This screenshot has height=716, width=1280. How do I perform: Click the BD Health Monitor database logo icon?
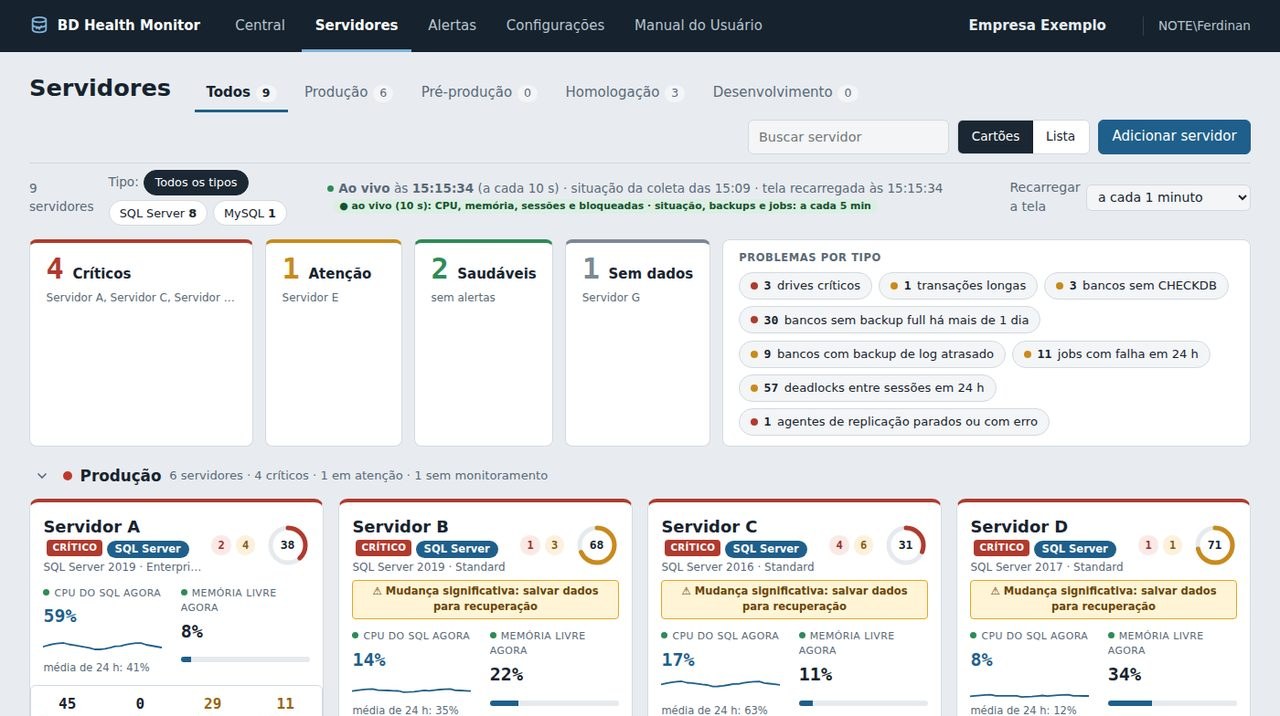tap(39, 25)
